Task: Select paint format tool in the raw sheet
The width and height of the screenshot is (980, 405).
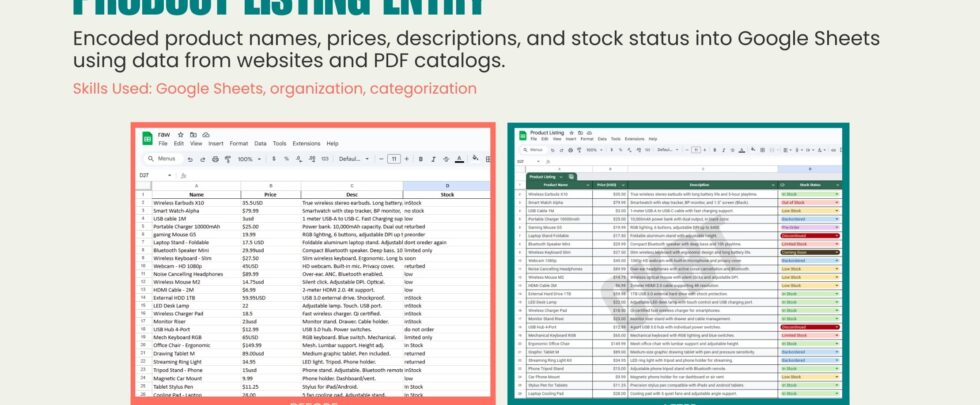Action: click(x=226, y=159)
